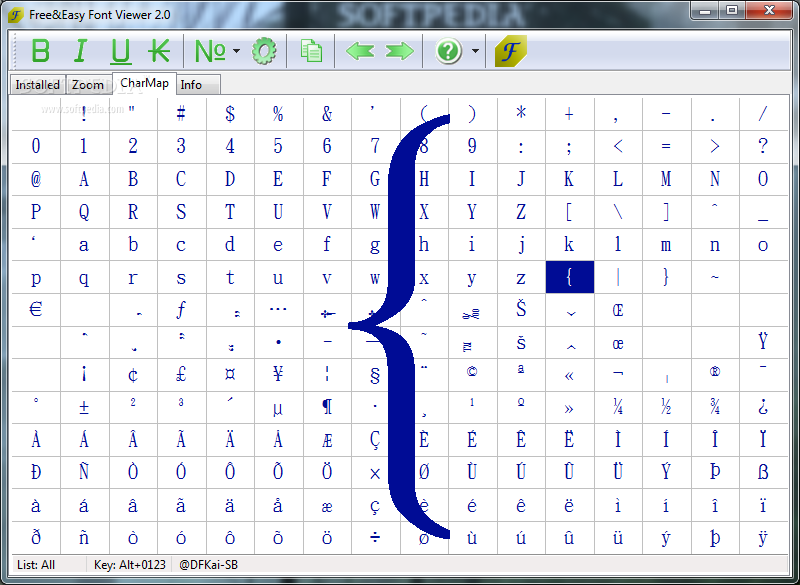Select the « left guillemet cell
Viewport: 800px width, 585px height.
pos(569,375)
